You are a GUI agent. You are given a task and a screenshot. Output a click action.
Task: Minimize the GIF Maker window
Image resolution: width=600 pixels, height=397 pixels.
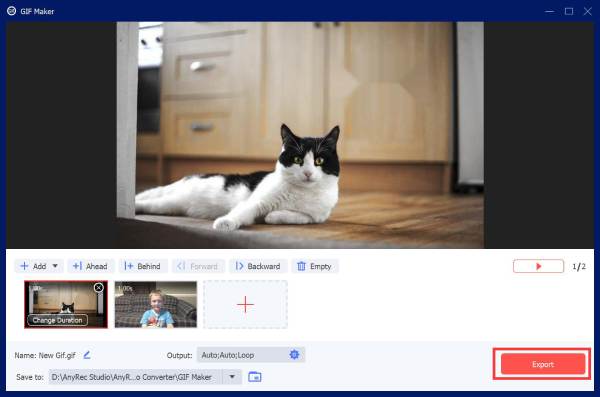coord(549,11)
